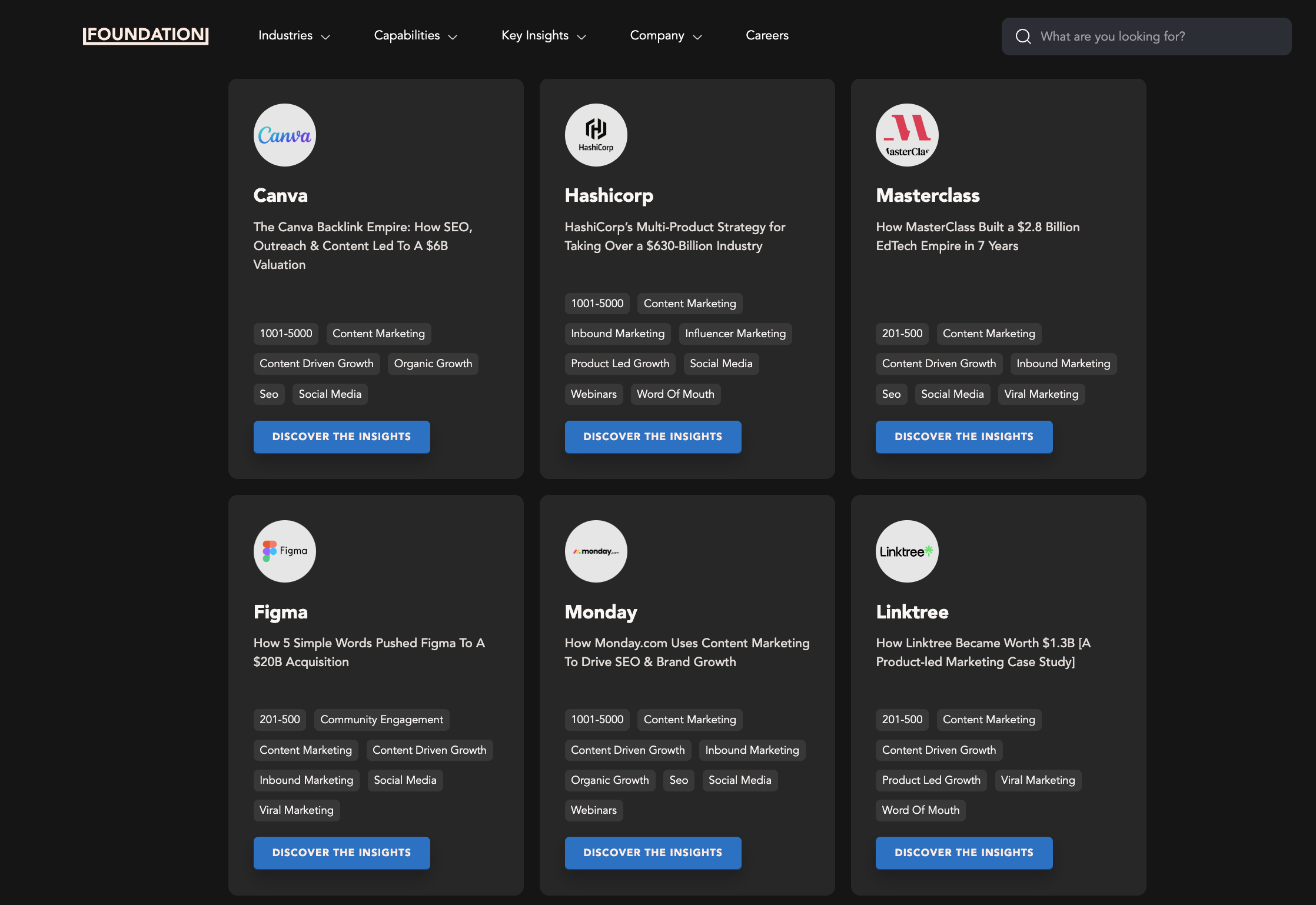Viewport: 1316px width, 905px height.
Task: Click 'HashiCorp's Multi-Product Strategy' description
Action: (675, 237)
